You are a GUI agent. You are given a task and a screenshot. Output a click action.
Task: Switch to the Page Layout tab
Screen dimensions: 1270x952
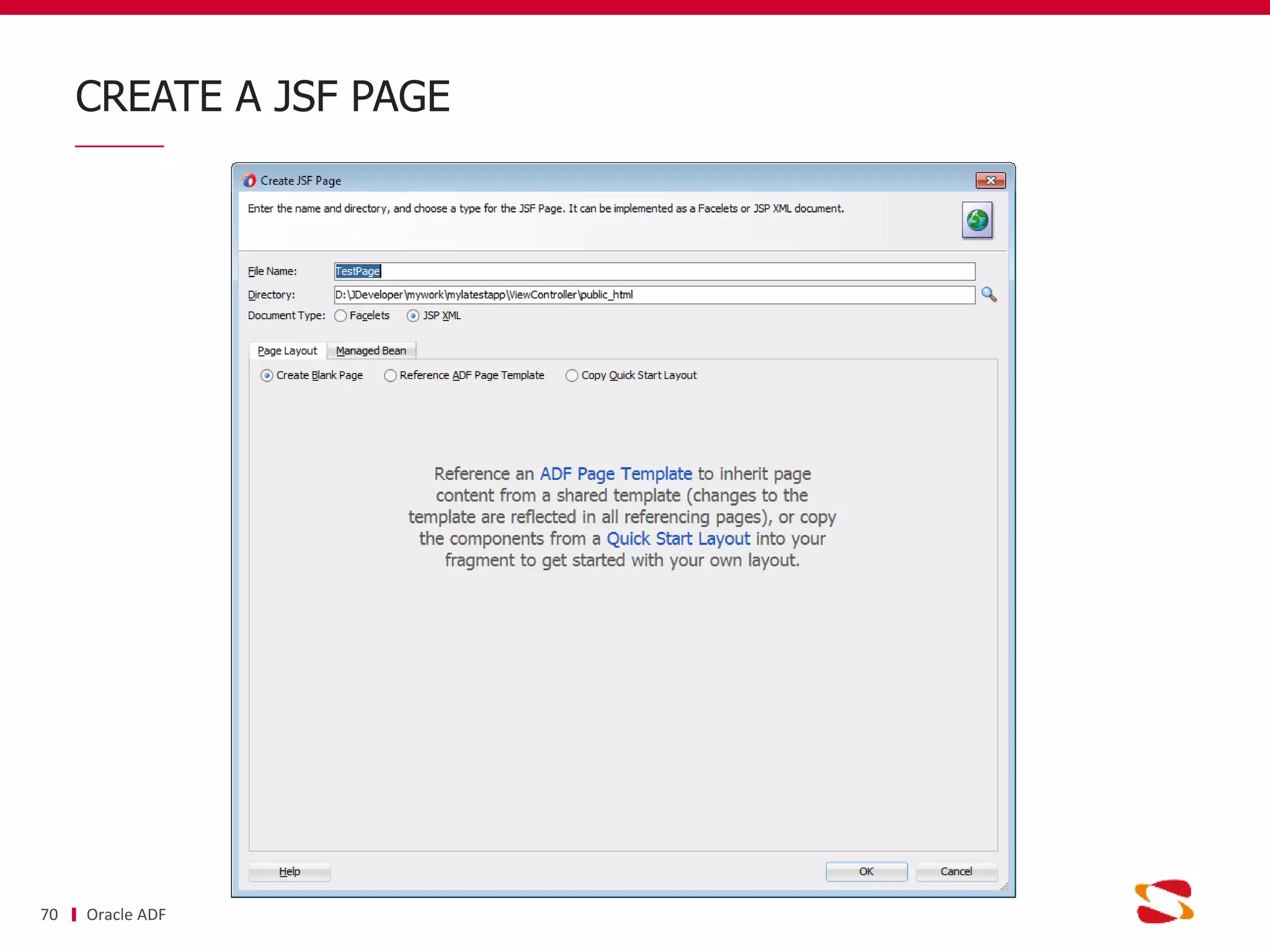pos(287,351)
